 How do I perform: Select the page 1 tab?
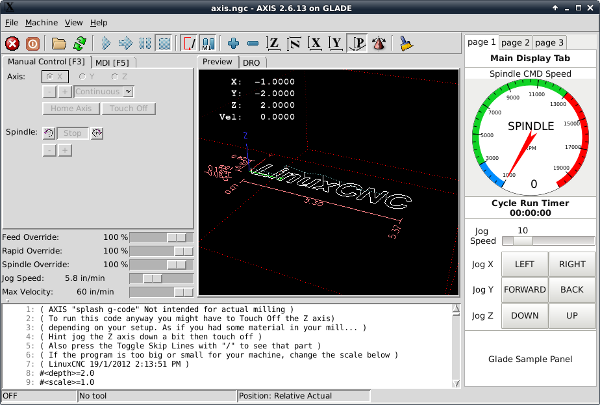(481, 42)
